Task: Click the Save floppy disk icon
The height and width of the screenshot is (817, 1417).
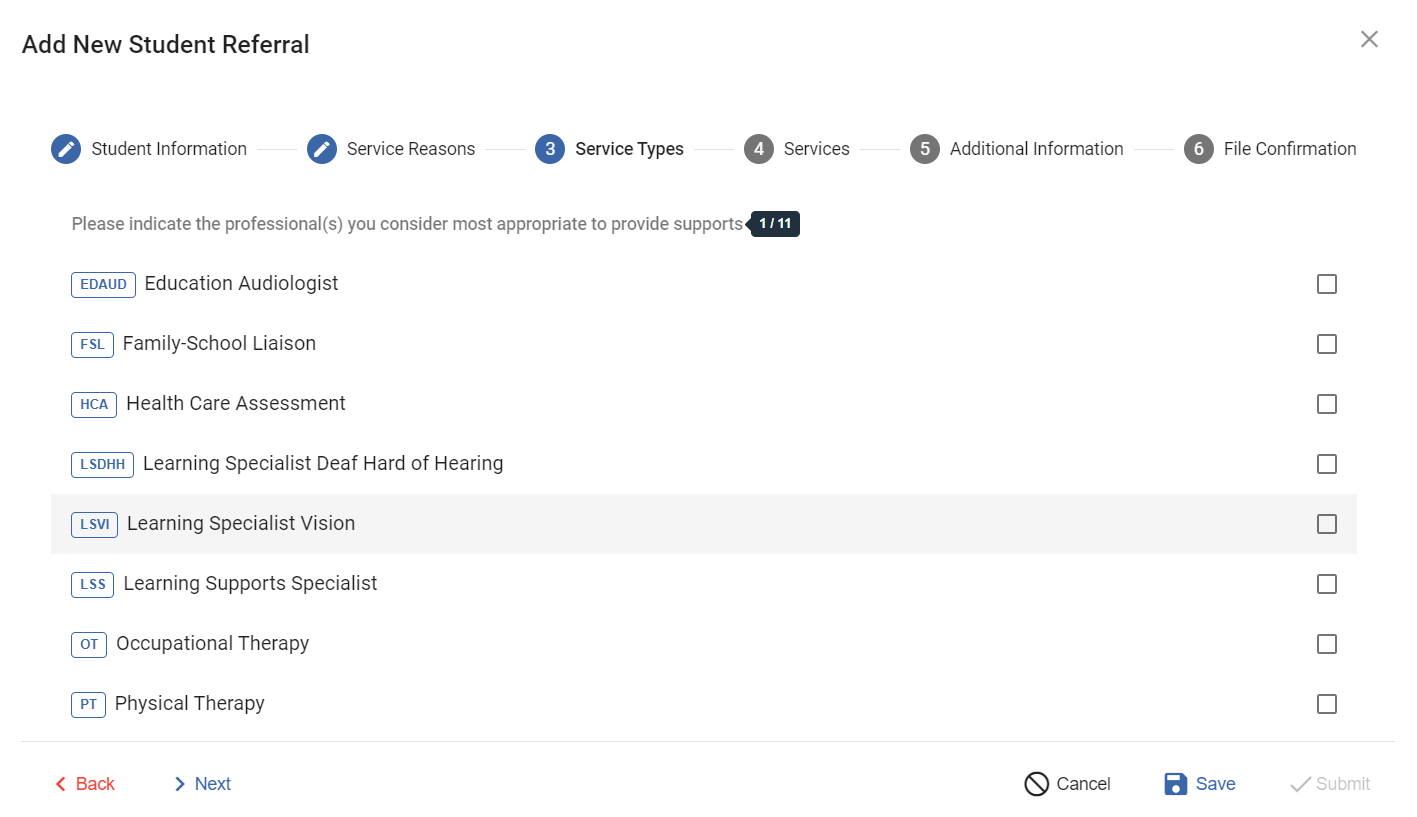Action: (1176, 784)
